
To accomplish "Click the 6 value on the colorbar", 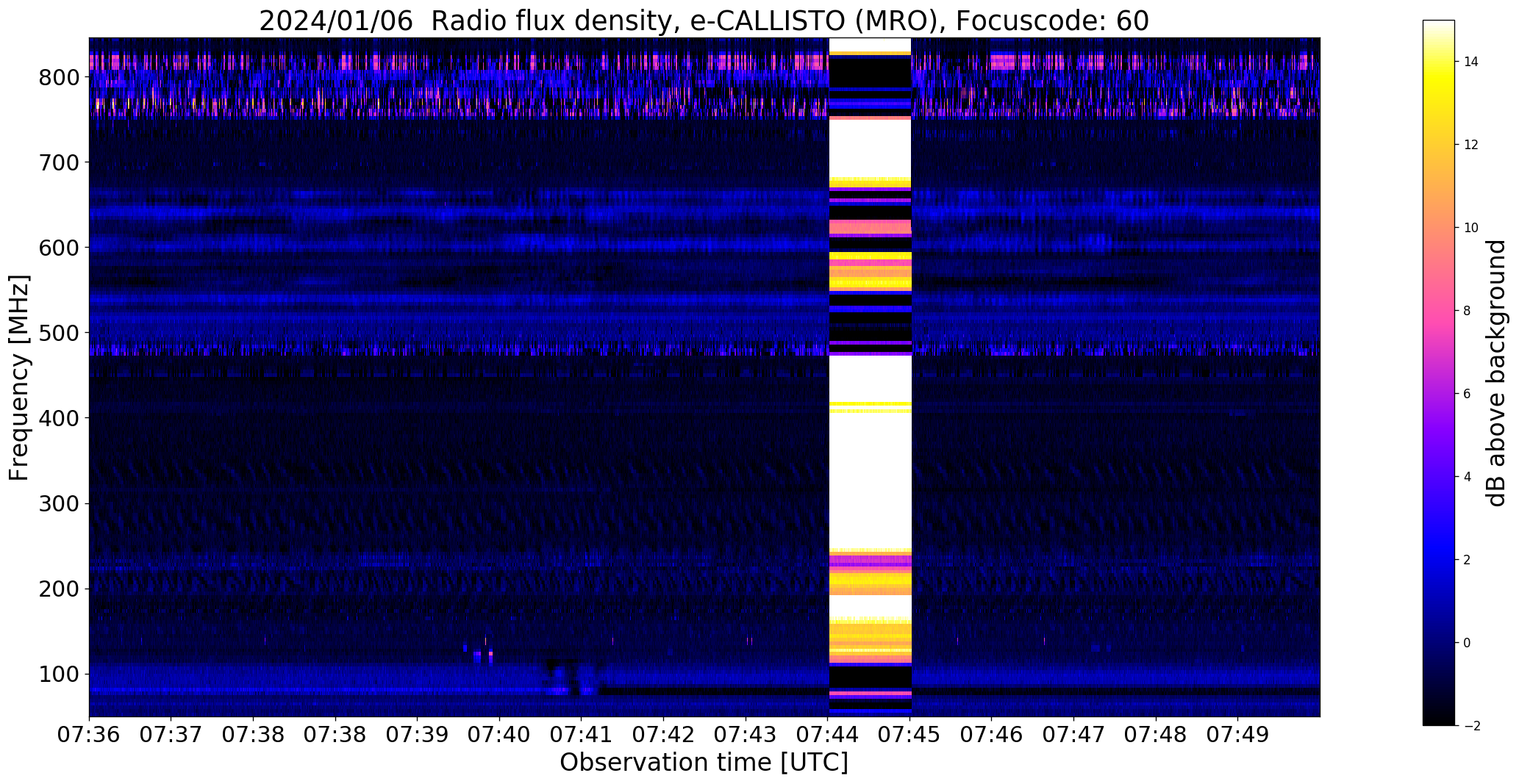I will [1468, 394].
